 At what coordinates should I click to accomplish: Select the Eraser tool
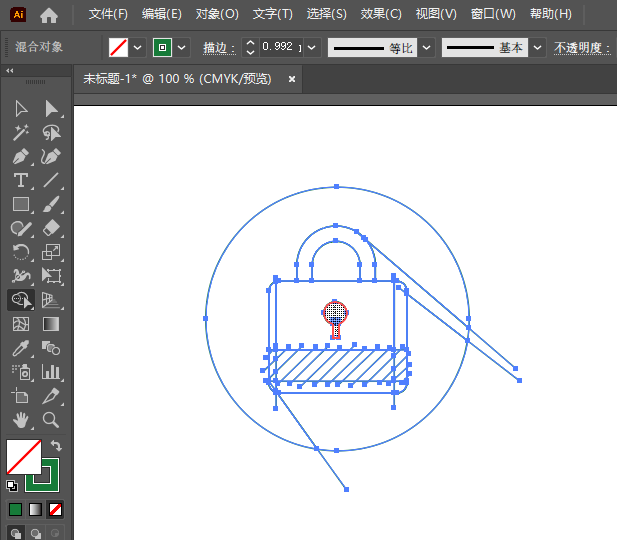(51, 228)
